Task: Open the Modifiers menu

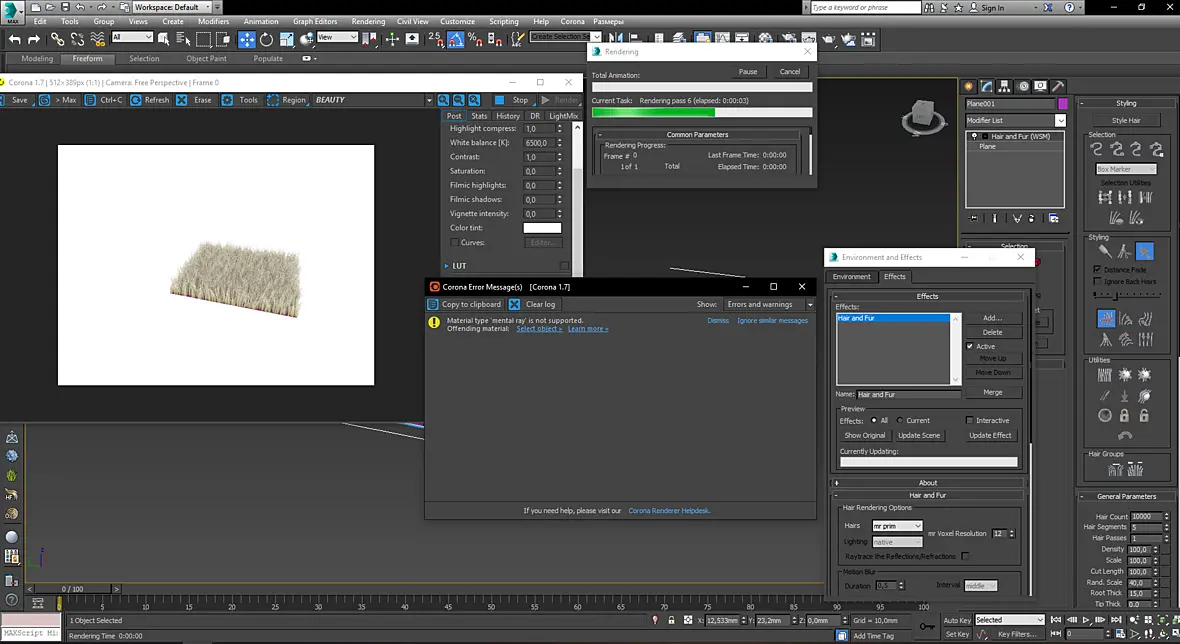Action: (x=213, y=21)
